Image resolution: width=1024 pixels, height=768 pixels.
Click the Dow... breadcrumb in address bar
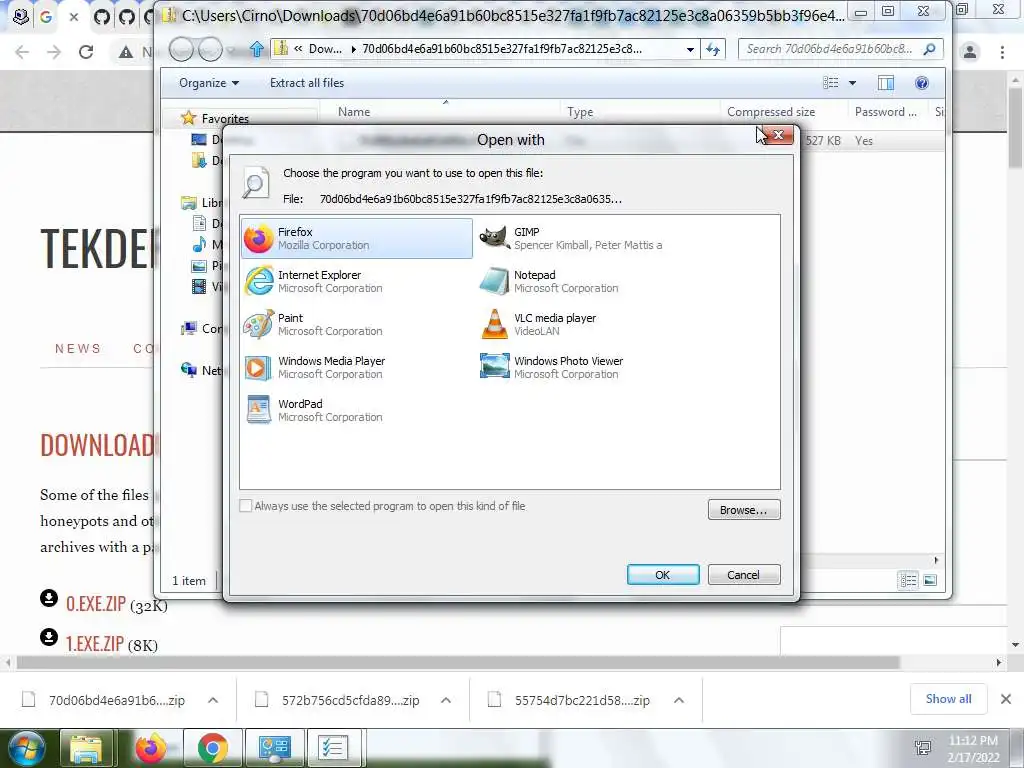coord(325,49)
